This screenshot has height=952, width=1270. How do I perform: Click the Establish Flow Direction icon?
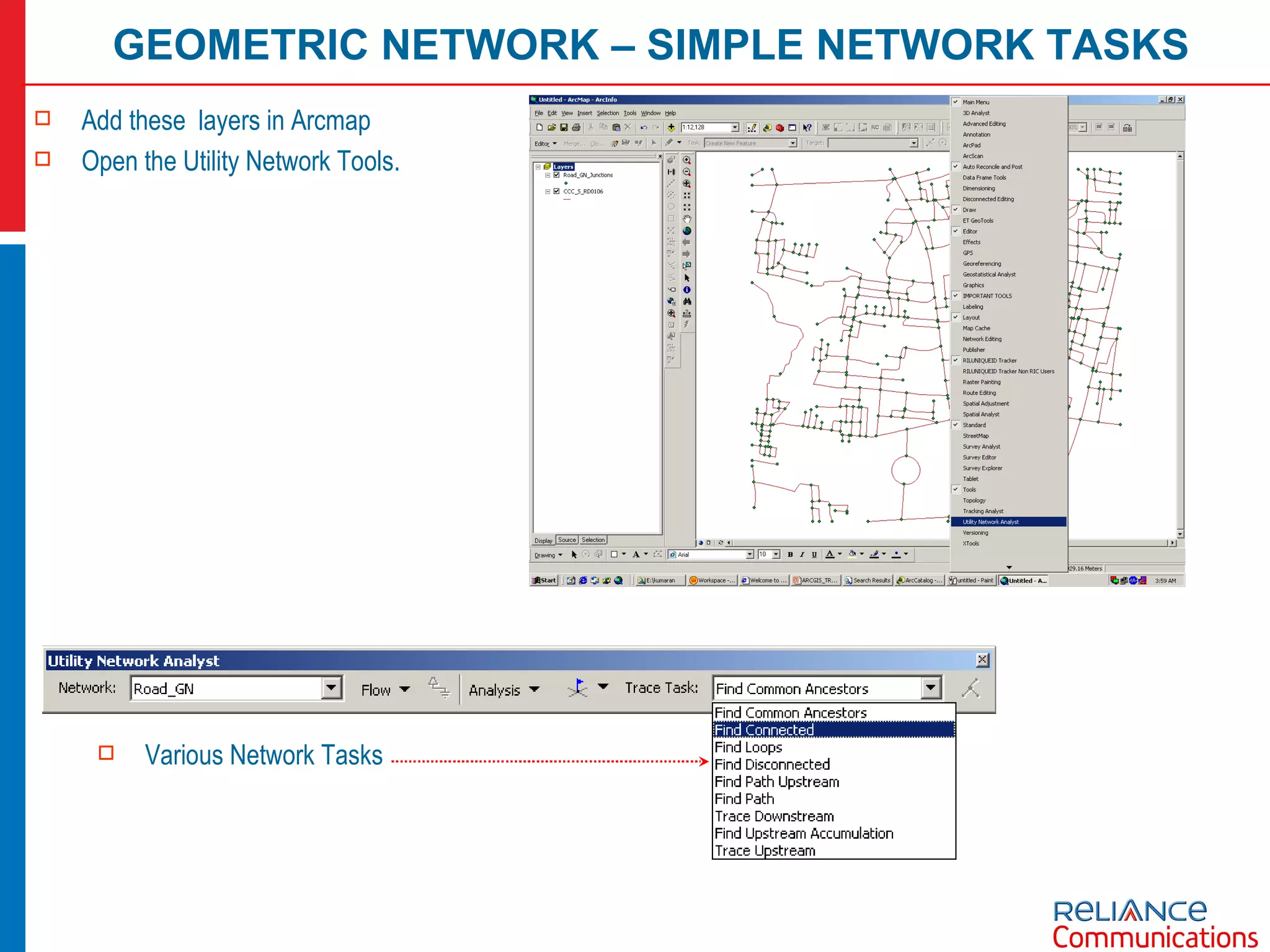tap(439, 688)
